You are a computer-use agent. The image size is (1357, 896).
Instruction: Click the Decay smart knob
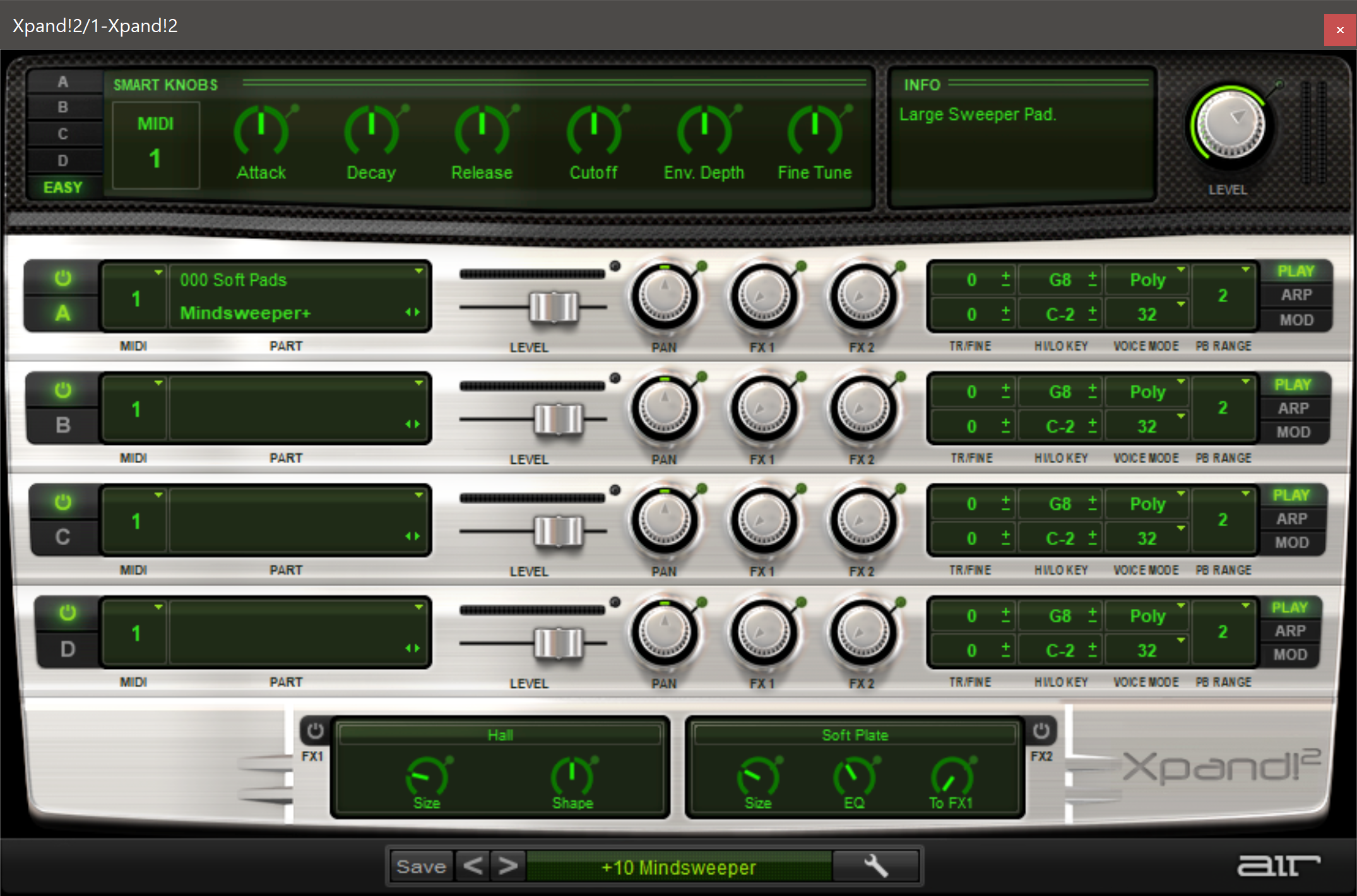372,131
